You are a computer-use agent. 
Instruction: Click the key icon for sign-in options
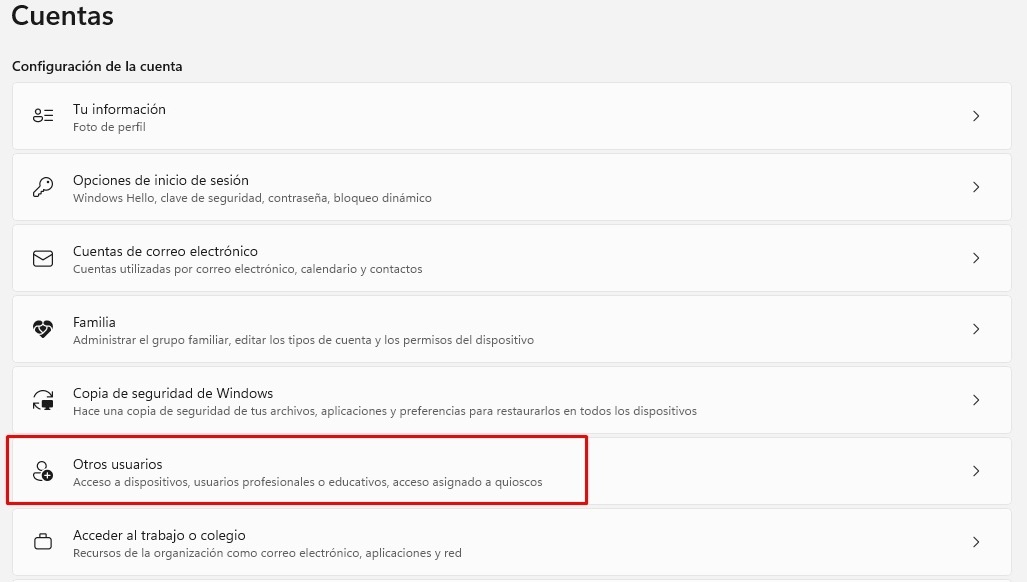coord(43,187)
